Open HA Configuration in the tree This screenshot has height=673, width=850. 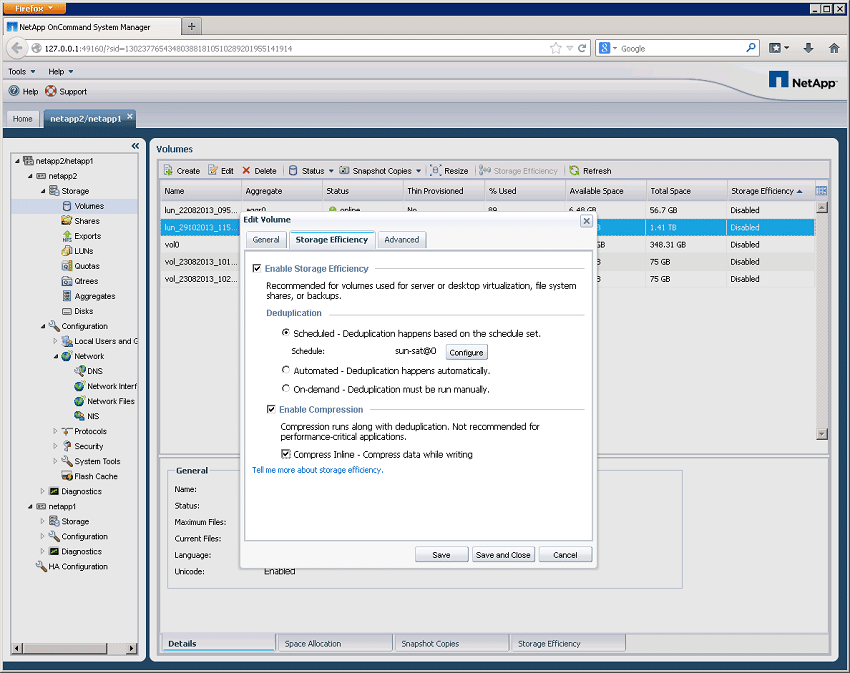coord(78,566)
